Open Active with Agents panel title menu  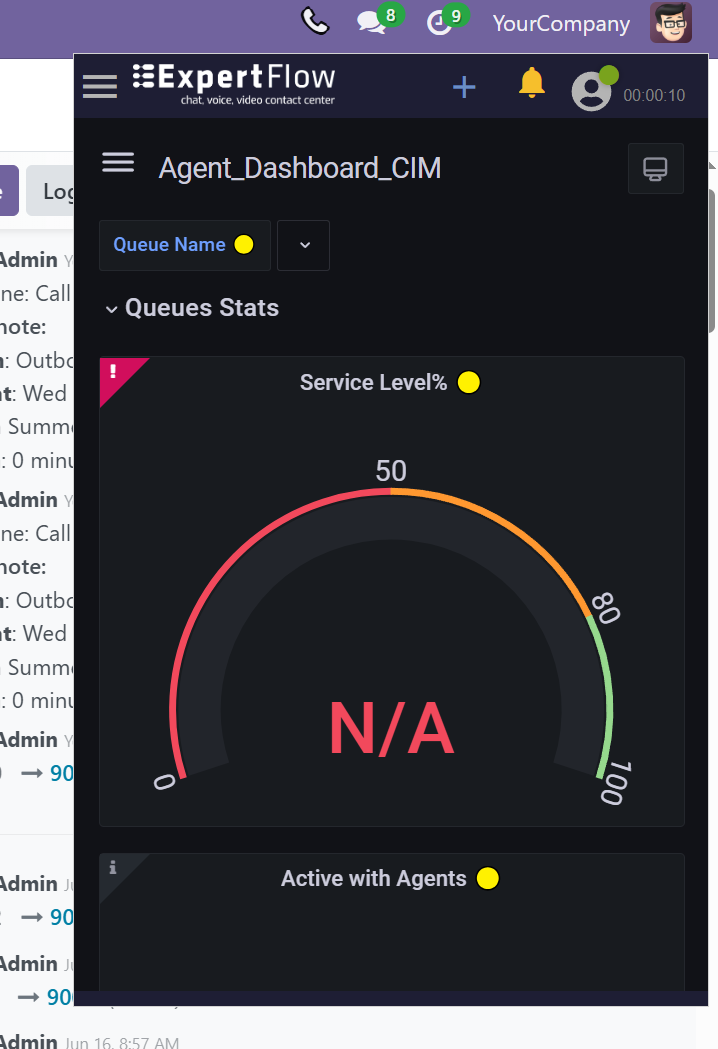pos(373,879)
